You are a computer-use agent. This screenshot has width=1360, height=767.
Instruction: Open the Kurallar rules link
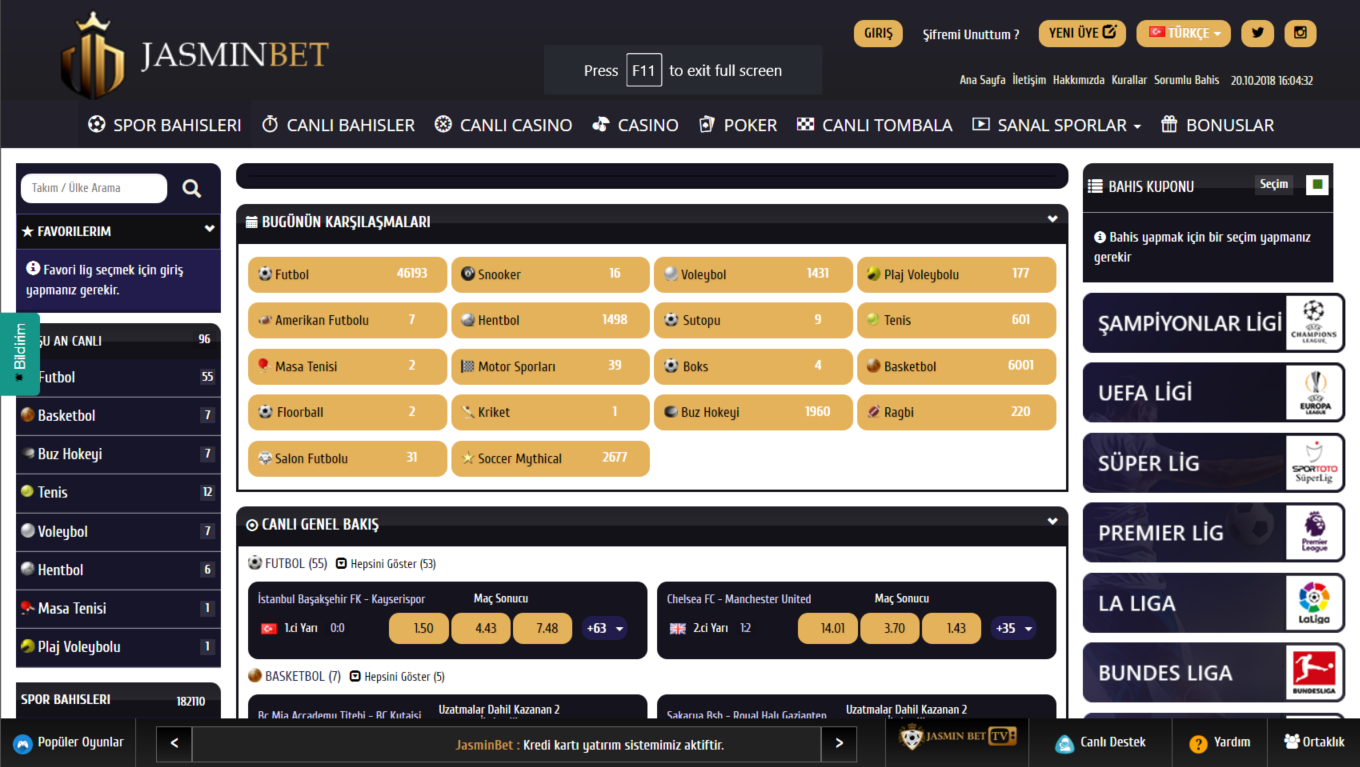[1129, 80]
